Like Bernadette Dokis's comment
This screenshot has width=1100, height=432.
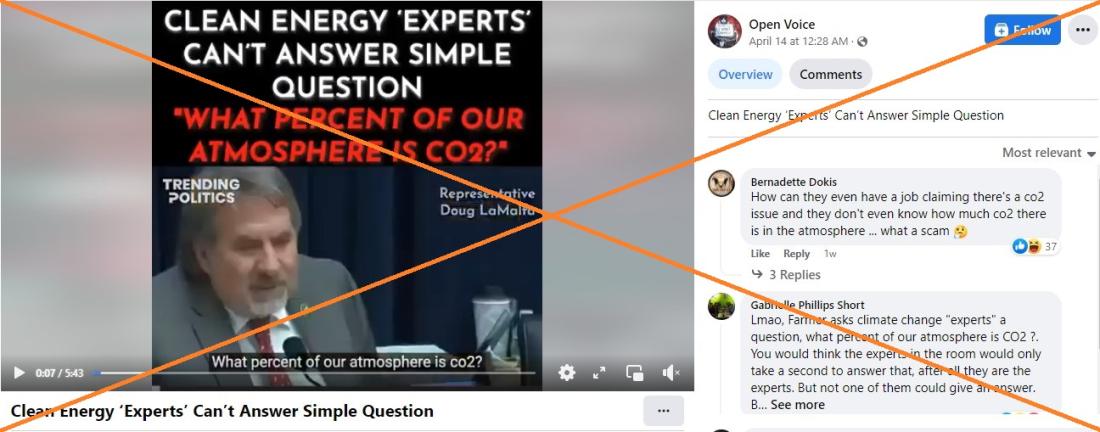(760, 254)
